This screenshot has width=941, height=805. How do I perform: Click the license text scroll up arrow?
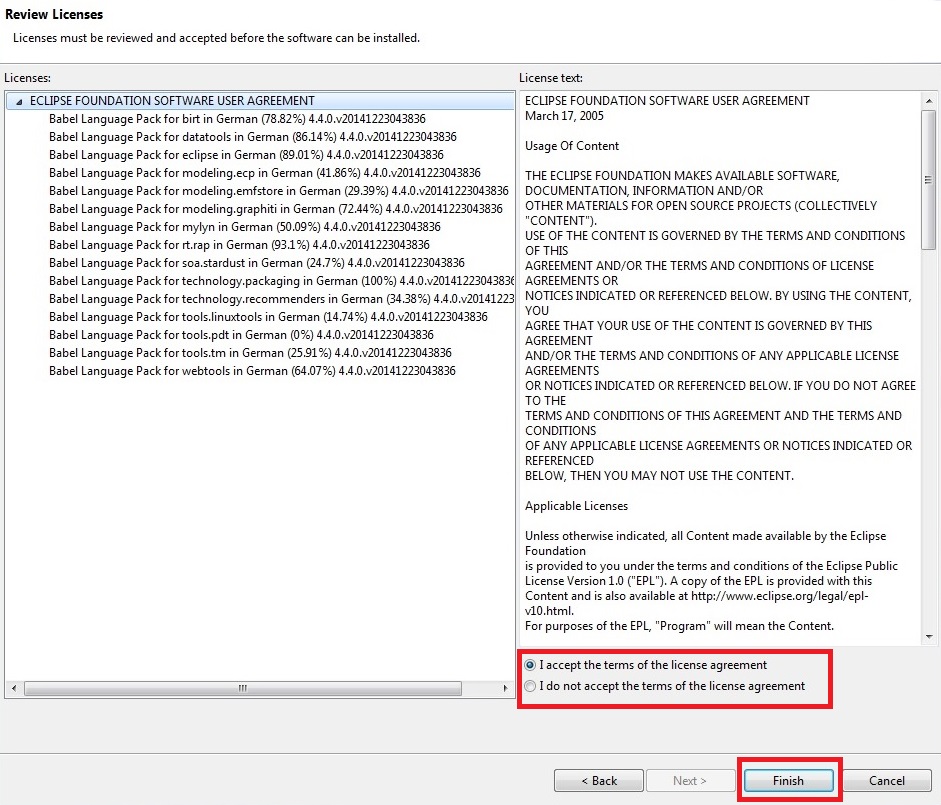(928, 101)
